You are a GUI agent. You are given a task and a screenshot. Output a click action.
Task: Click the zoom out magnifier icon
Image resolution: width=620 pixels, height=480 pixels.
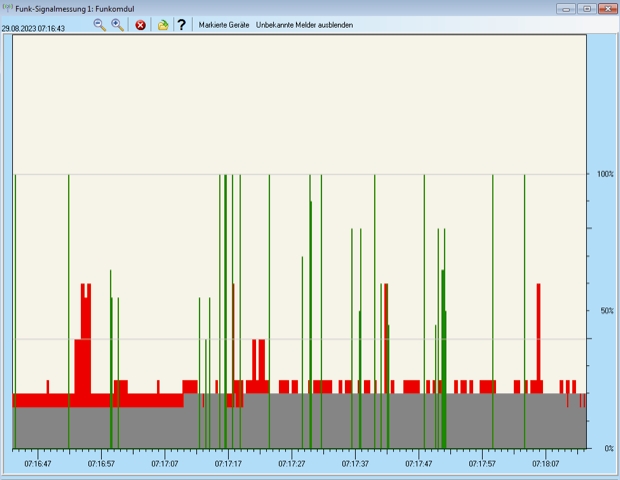(x=100, y=24)
